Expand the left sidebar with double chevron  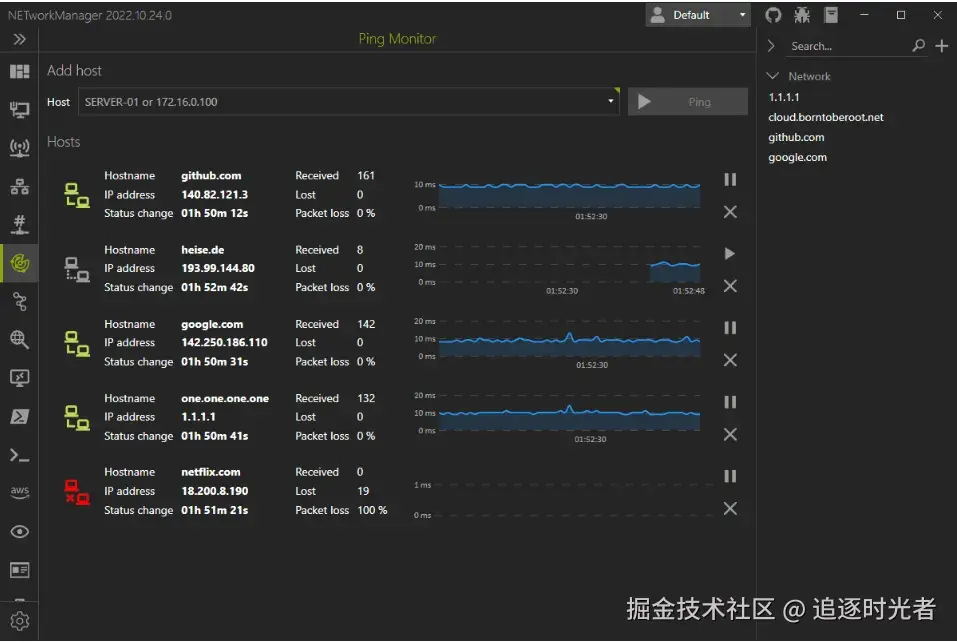click(x=20, y=40)
